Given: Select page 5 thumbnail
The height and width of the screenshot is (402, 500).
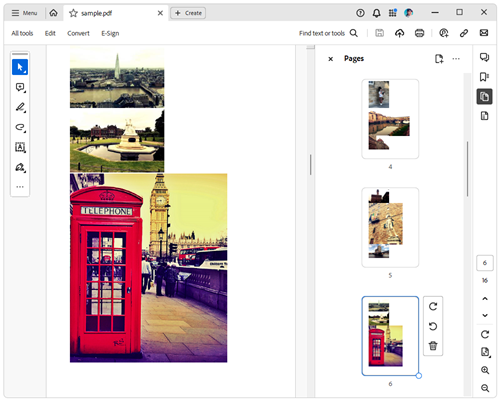Looking at the screenshot, I should click(390, 227).
